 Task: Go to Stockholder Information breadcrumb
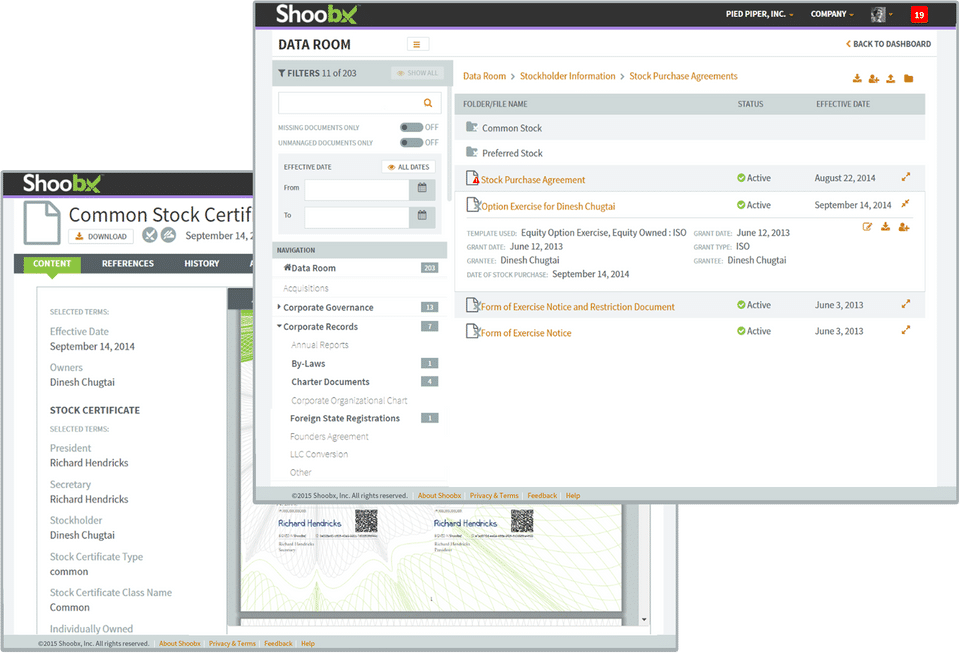click(x=568, y=76)
